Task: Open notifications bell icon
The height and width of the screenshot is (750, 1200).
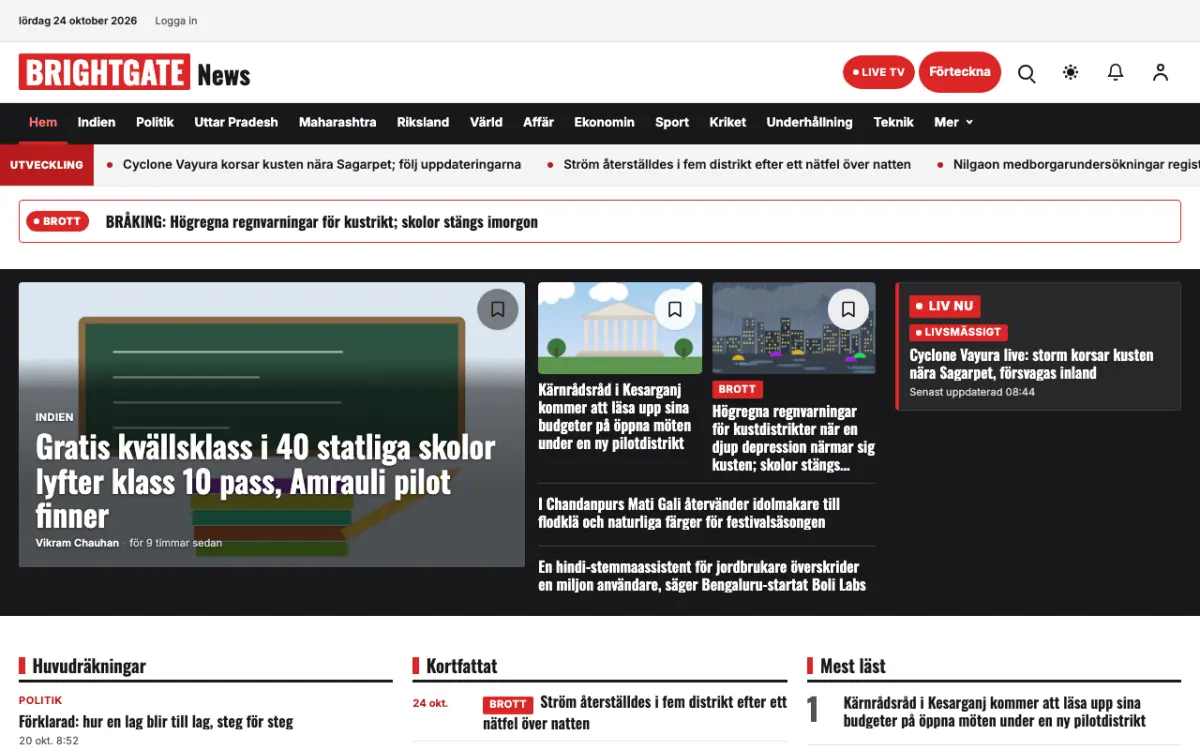Action: click(1115, 72)
